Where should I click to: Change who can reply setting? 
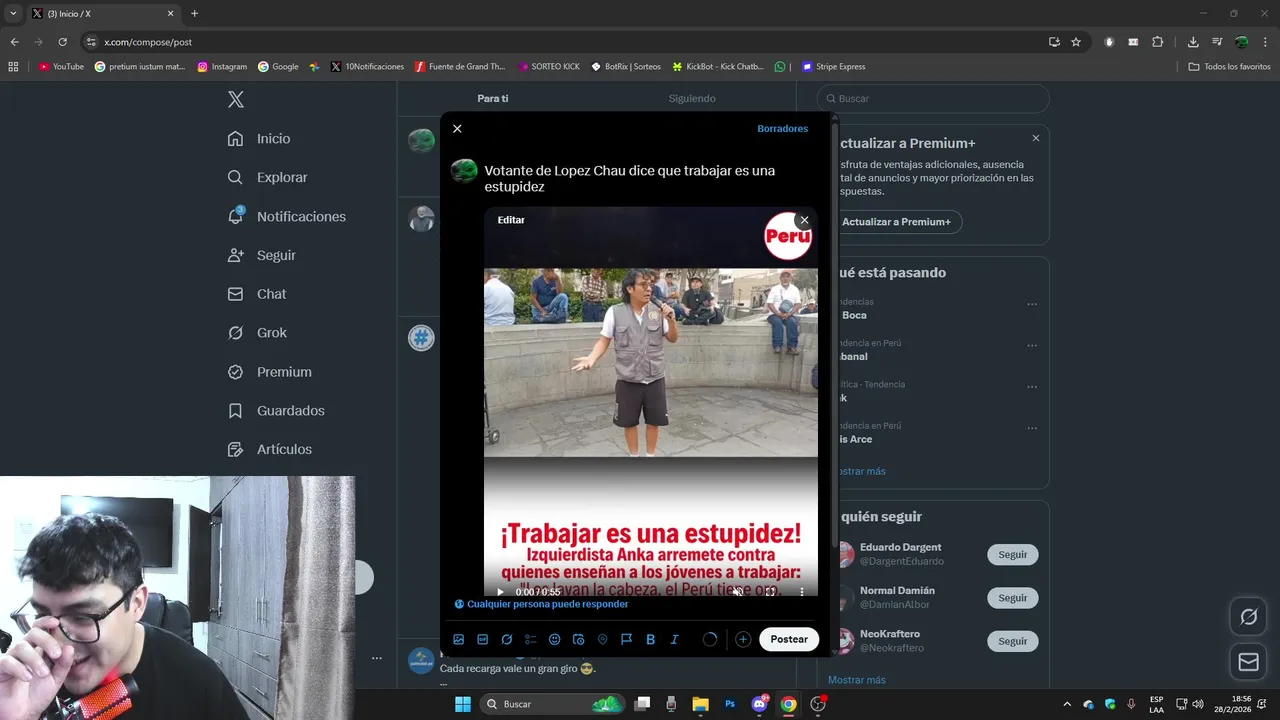541,604
